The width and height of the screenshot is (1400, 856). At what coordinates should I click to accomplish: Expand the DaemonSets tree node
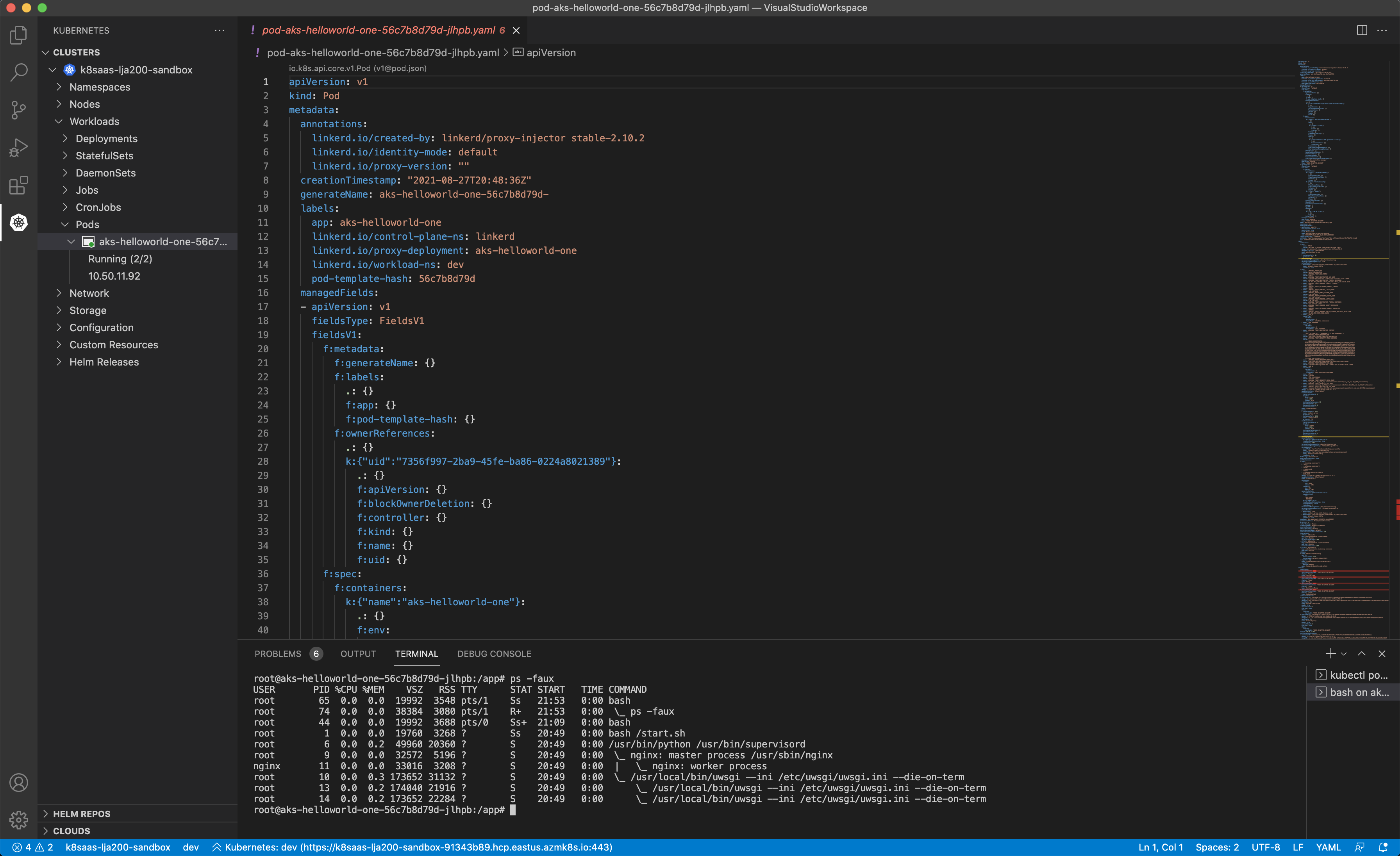pos(65,172)
